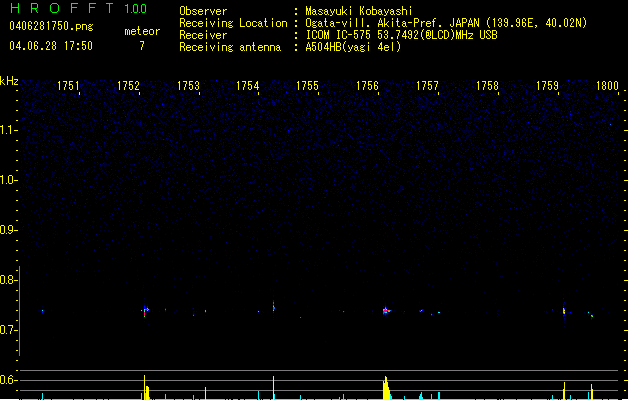The width and height of the screenshot is (629, 400).
Task: Click the 1751 time axis label
Action: 68,86
